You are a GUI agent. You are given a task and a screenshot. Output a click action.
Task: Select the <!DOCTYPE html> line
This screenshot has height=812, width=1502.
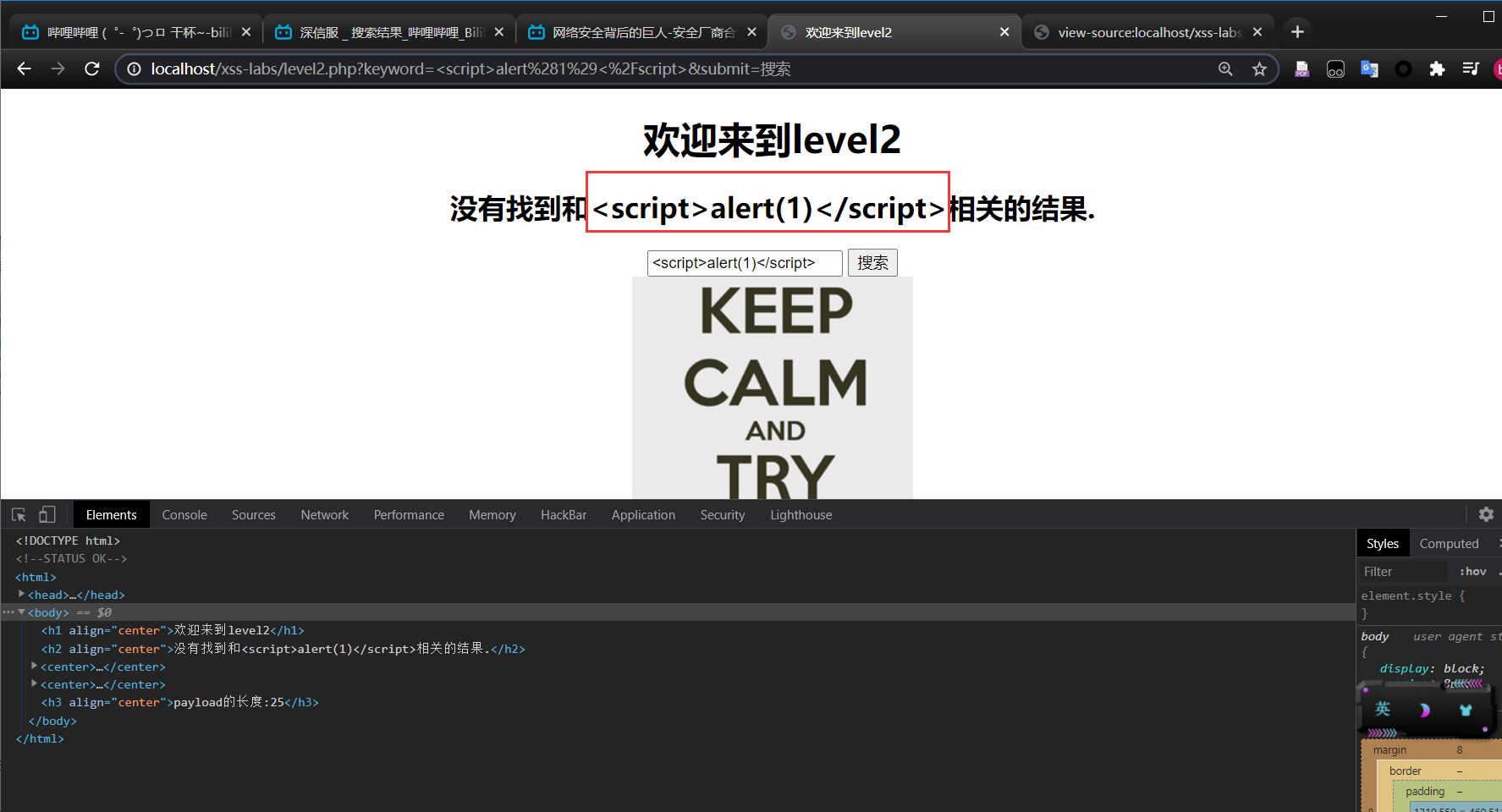click(x=68, y=540)
